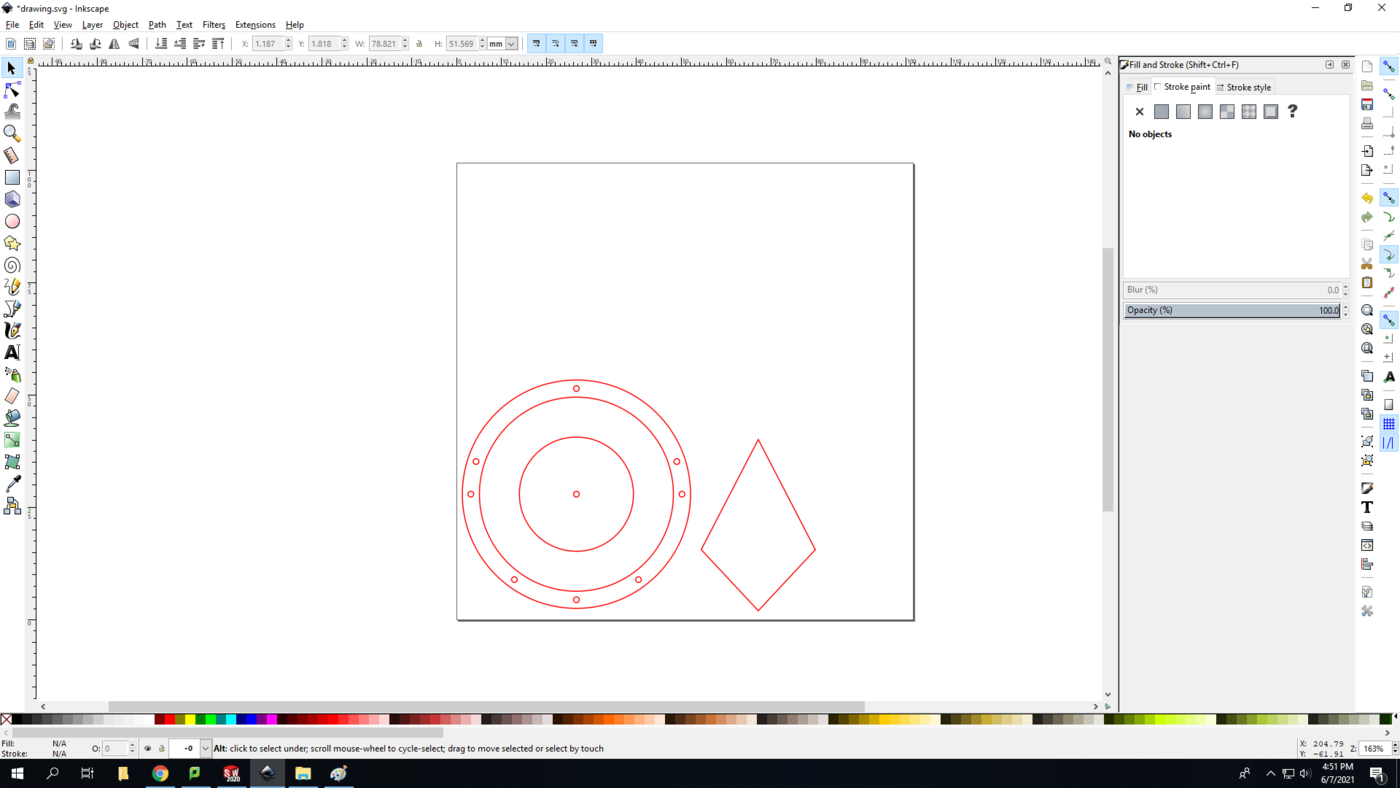Click the H height spinner arrows
The width and height of the screenshot is (1400, 788).
[482, 44]
